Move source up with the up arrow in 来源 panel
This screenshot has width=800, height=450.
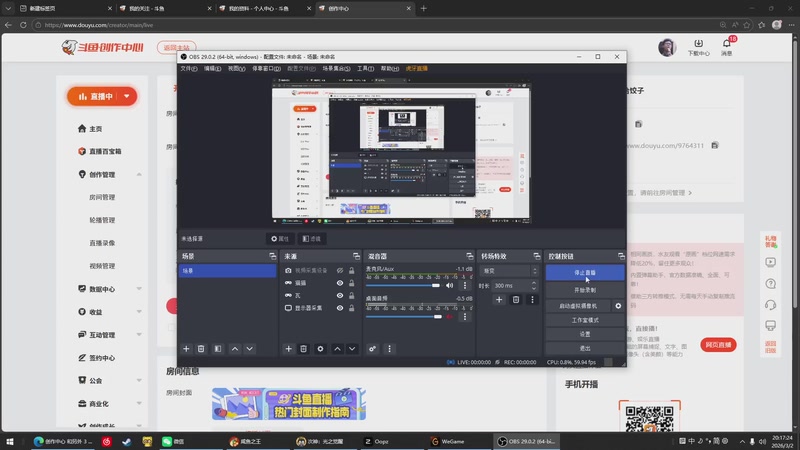pyautogui.click(x=337, y=349)
